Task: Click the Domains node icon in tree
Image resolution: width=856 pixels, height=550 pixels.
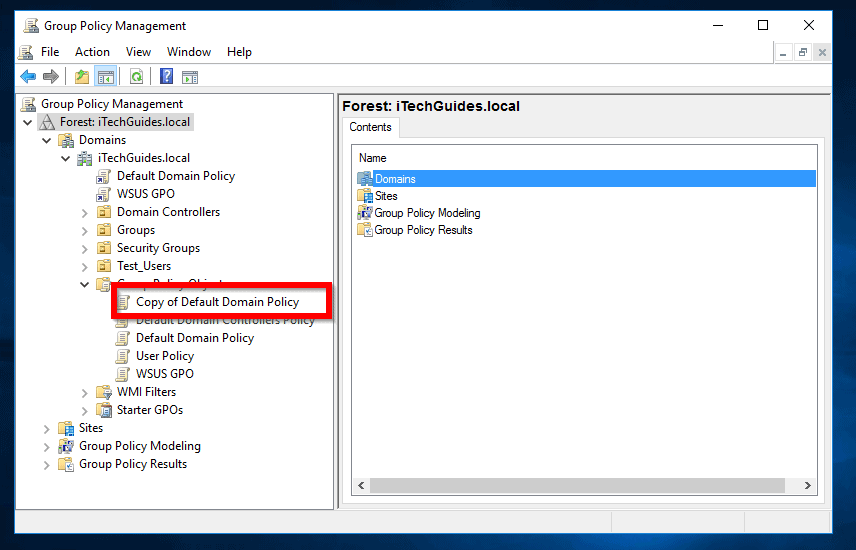Action: [x=67, y=140]
